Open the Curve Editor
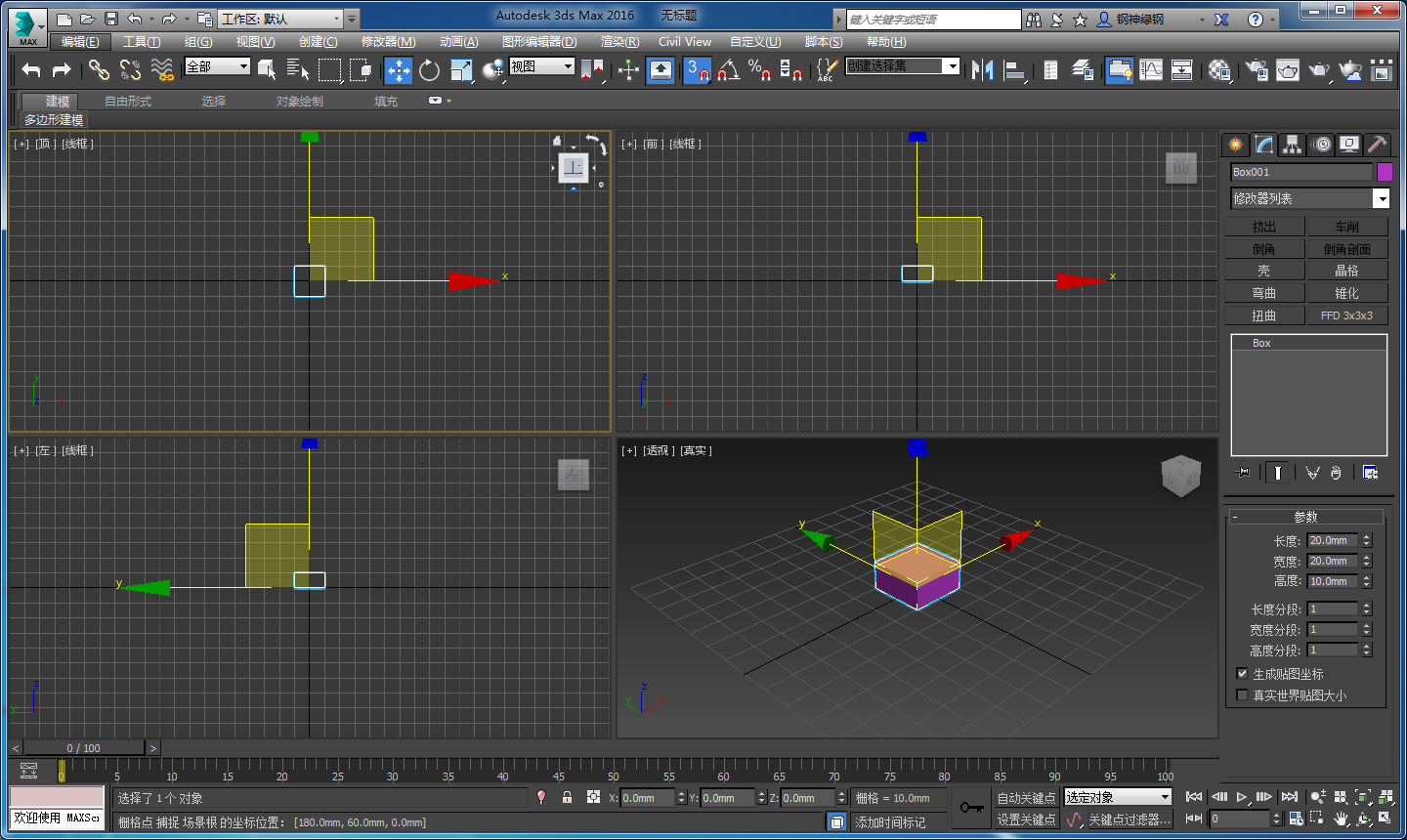Viewport: 1407px width, 840px height. click(x=1151, y=70)
